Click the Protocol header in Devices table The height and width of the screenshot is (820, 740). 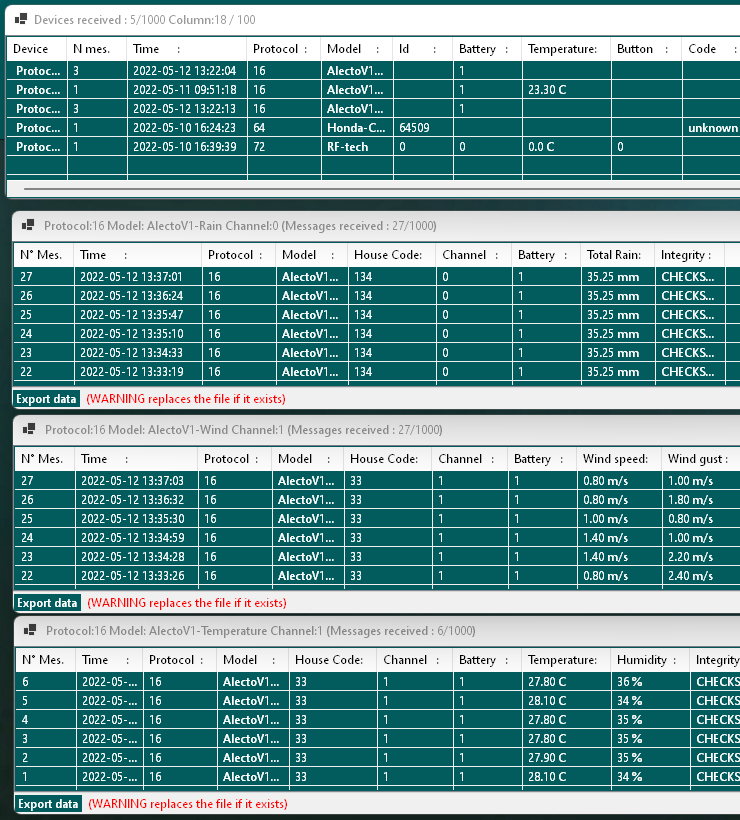pyautogui.click(x=284, y=49)
